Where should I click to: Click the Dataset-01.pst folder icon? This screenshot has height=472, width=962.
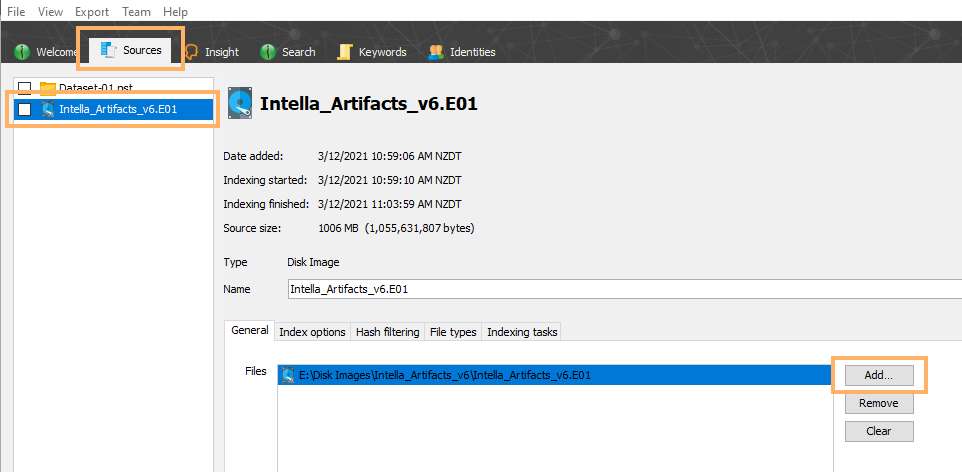pos(47,88)
